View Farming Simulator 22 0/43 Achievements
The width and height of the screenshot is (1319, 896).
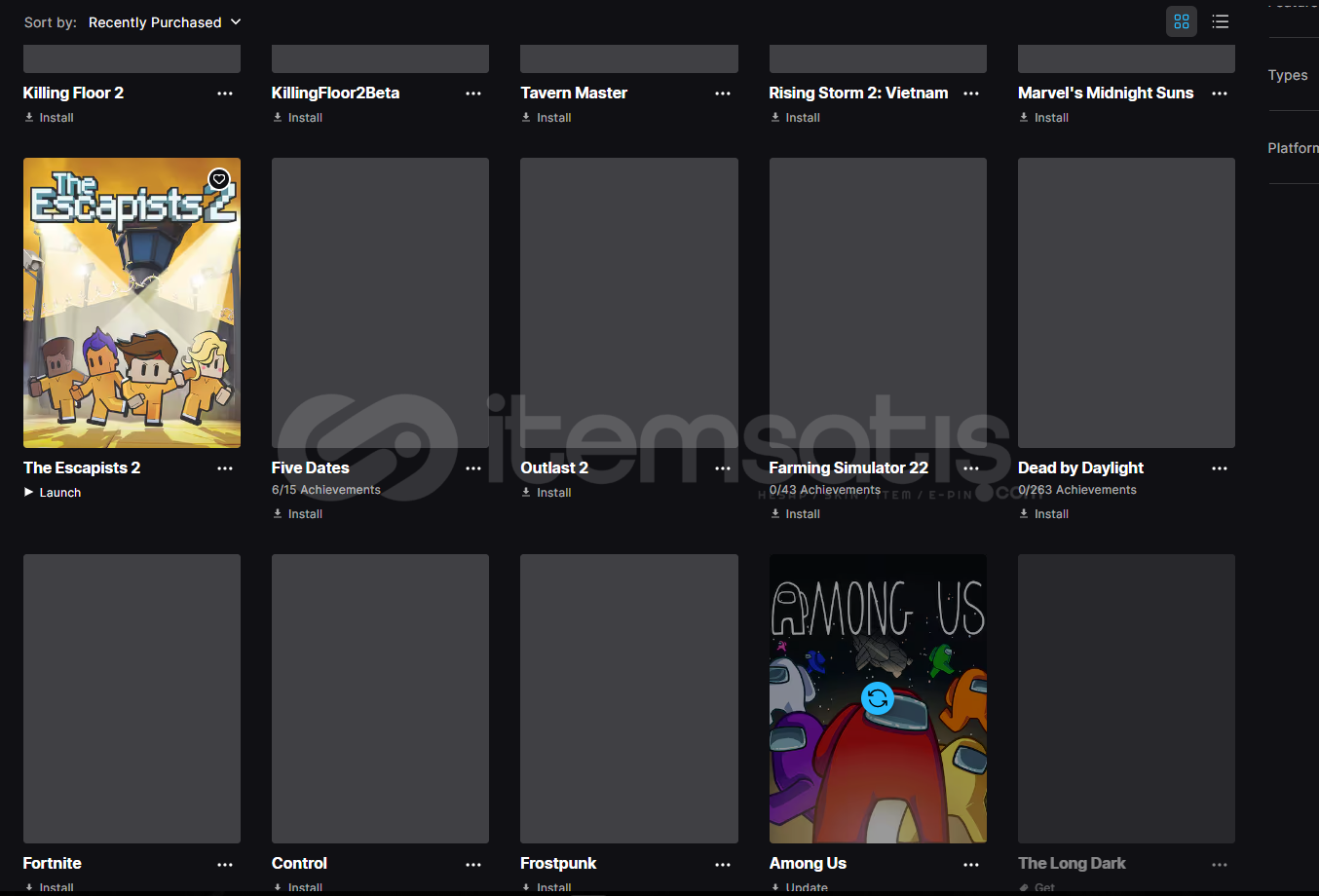[x=825, y=490]
